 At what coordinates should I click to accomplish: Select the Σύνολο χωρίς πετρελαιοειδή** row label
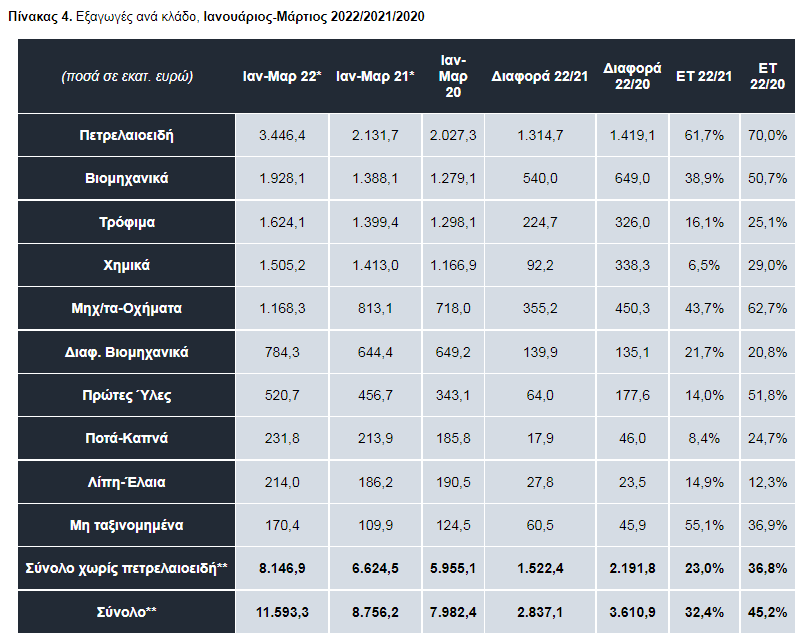[x=126, y=568]
